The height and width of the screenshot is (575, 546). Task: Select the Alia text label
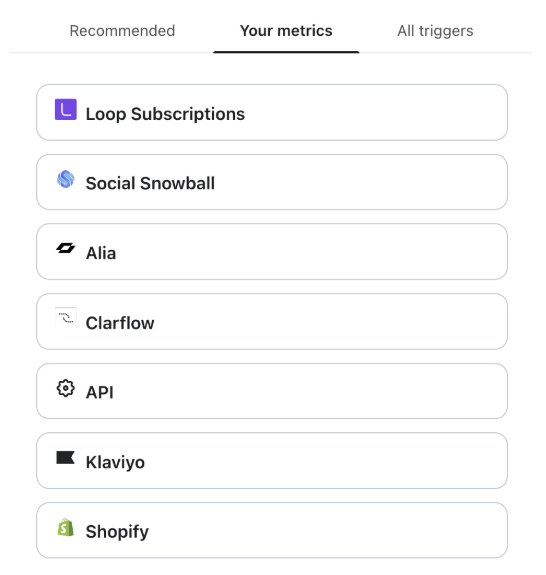[x=101, y=253]
